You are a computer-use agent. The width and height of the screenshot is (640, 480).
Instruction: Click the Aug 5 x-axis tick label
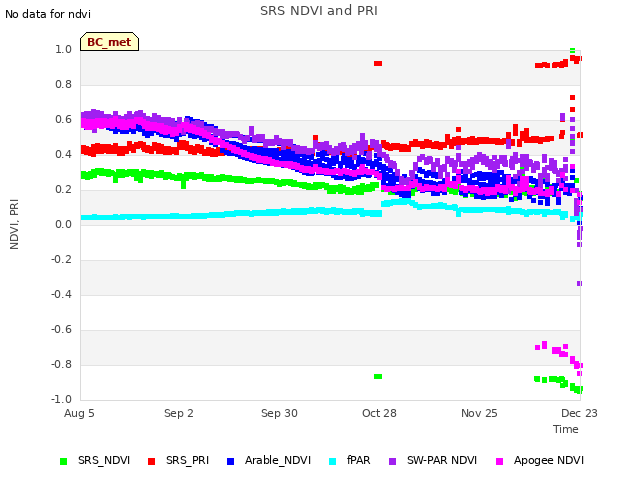(x=79, y=413)
